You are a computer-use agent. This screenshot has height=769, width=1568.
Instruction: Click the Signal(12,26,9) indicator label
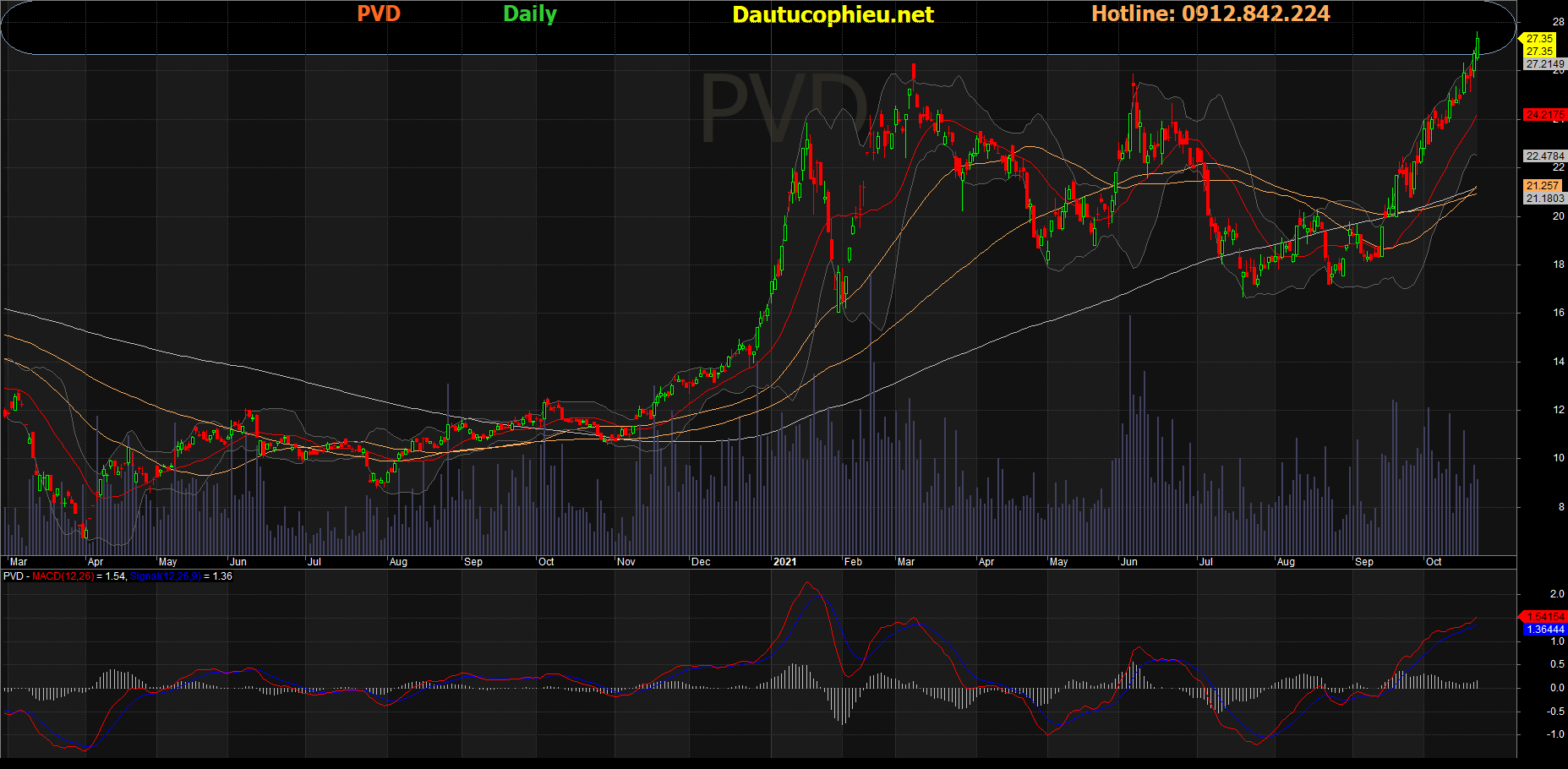tap(166, 576)
